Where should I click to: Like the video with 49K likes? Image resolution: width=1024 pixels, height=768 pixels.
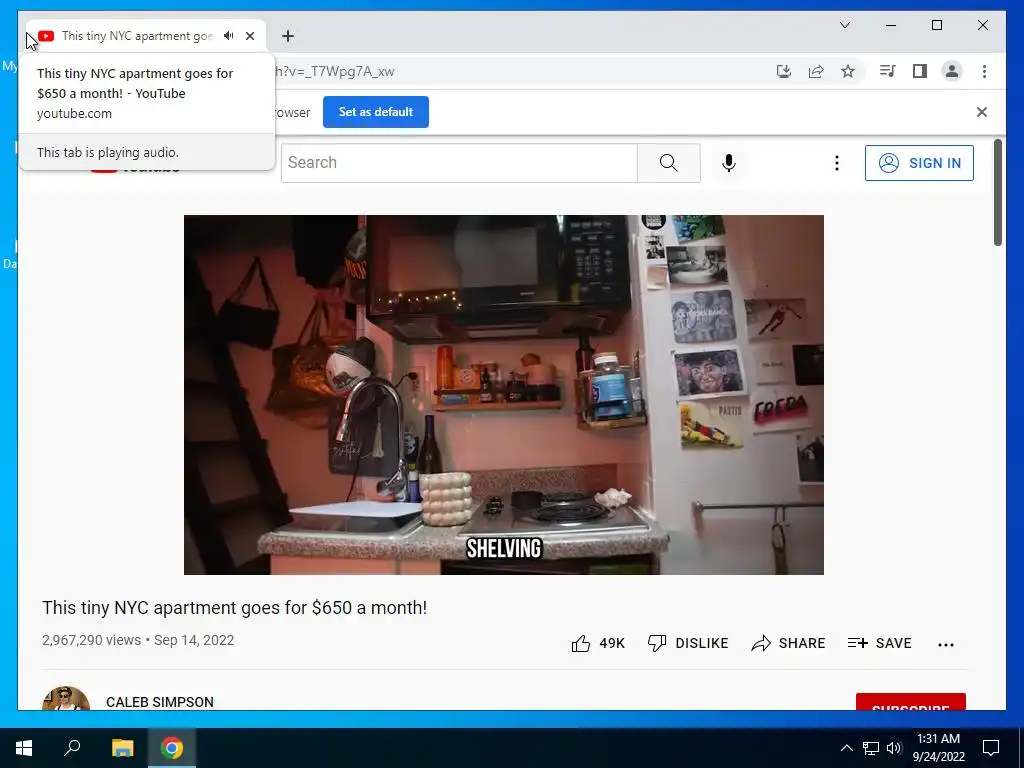pyautogui.click(x=598, y=643)
